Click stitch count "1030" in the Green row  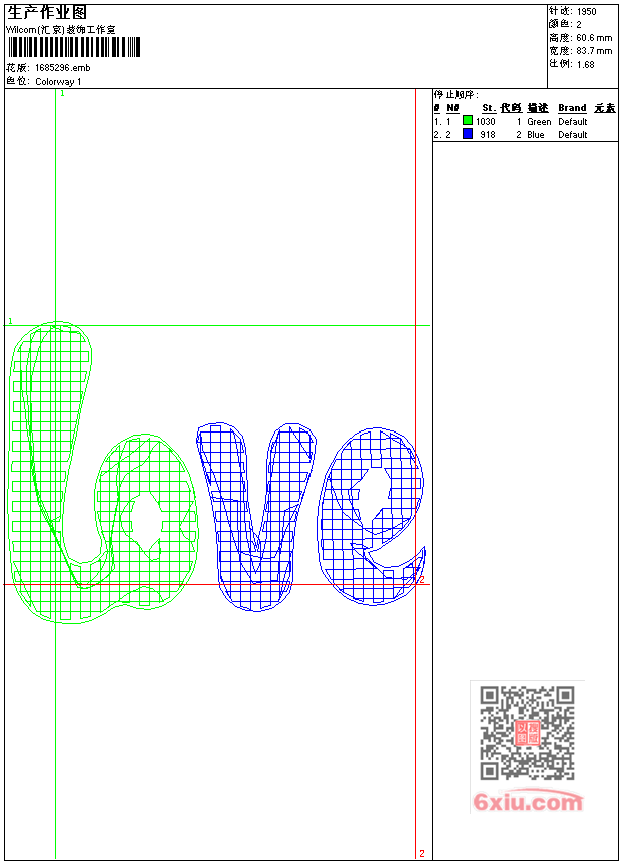[x=485, y=121]
